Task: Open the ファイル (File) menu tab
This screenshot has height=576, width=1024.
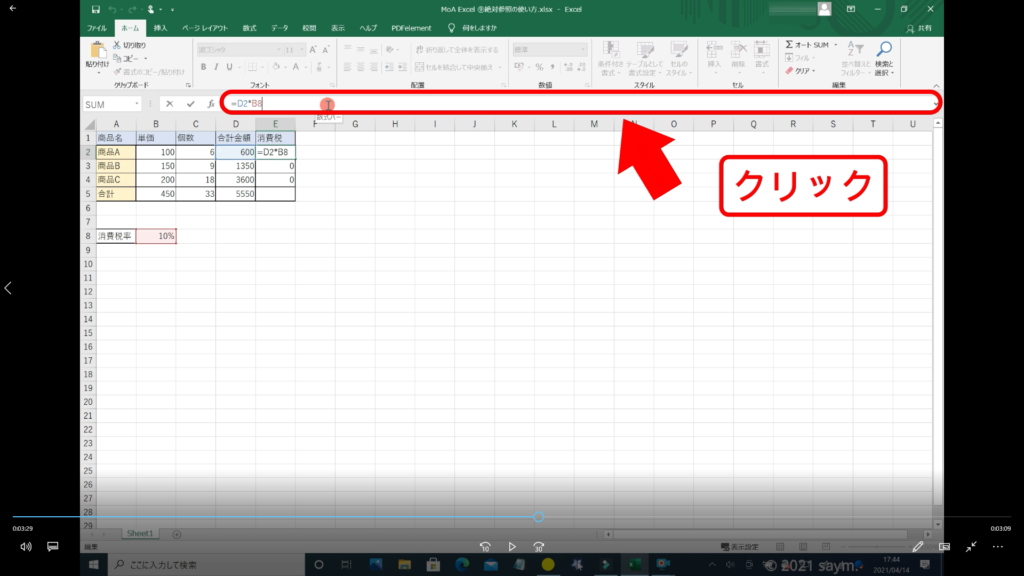Action: click(x=97, y=28)
